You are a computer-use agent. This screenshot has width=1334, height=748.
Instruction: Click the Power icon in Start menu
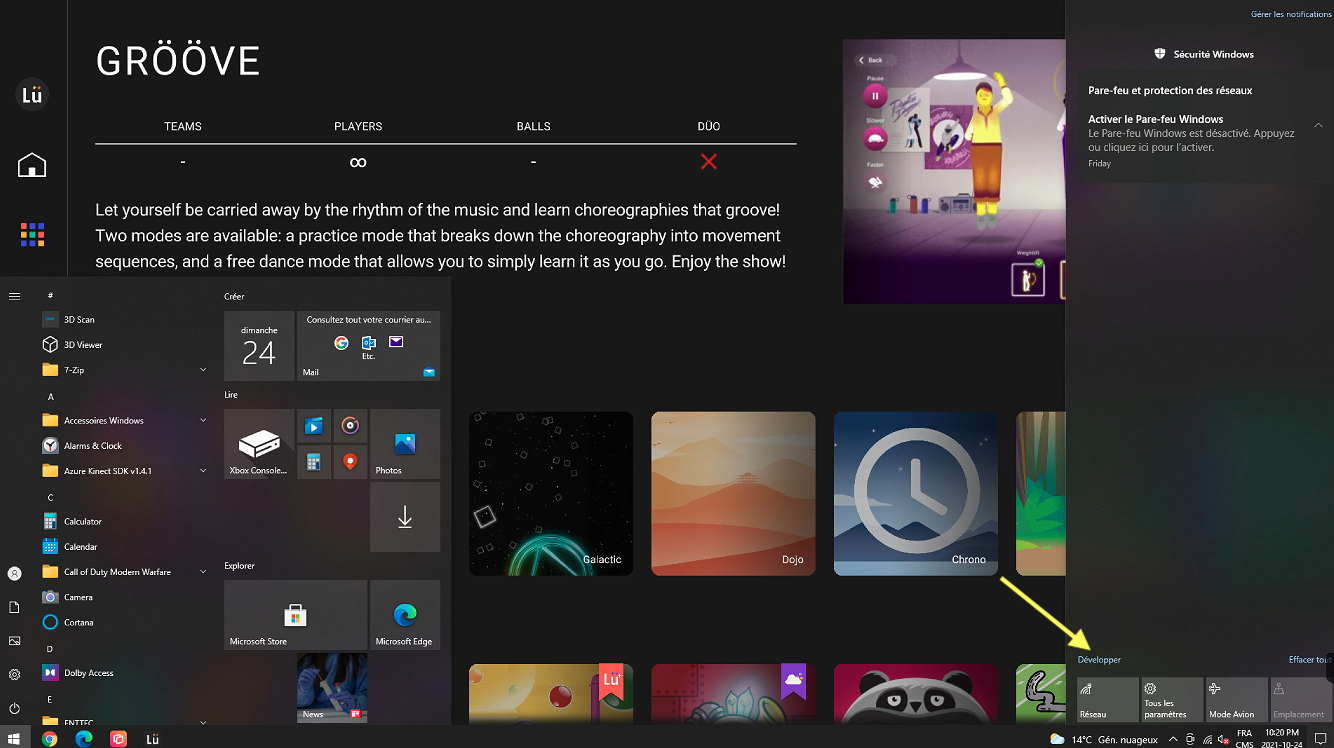[x=14, y=707]
